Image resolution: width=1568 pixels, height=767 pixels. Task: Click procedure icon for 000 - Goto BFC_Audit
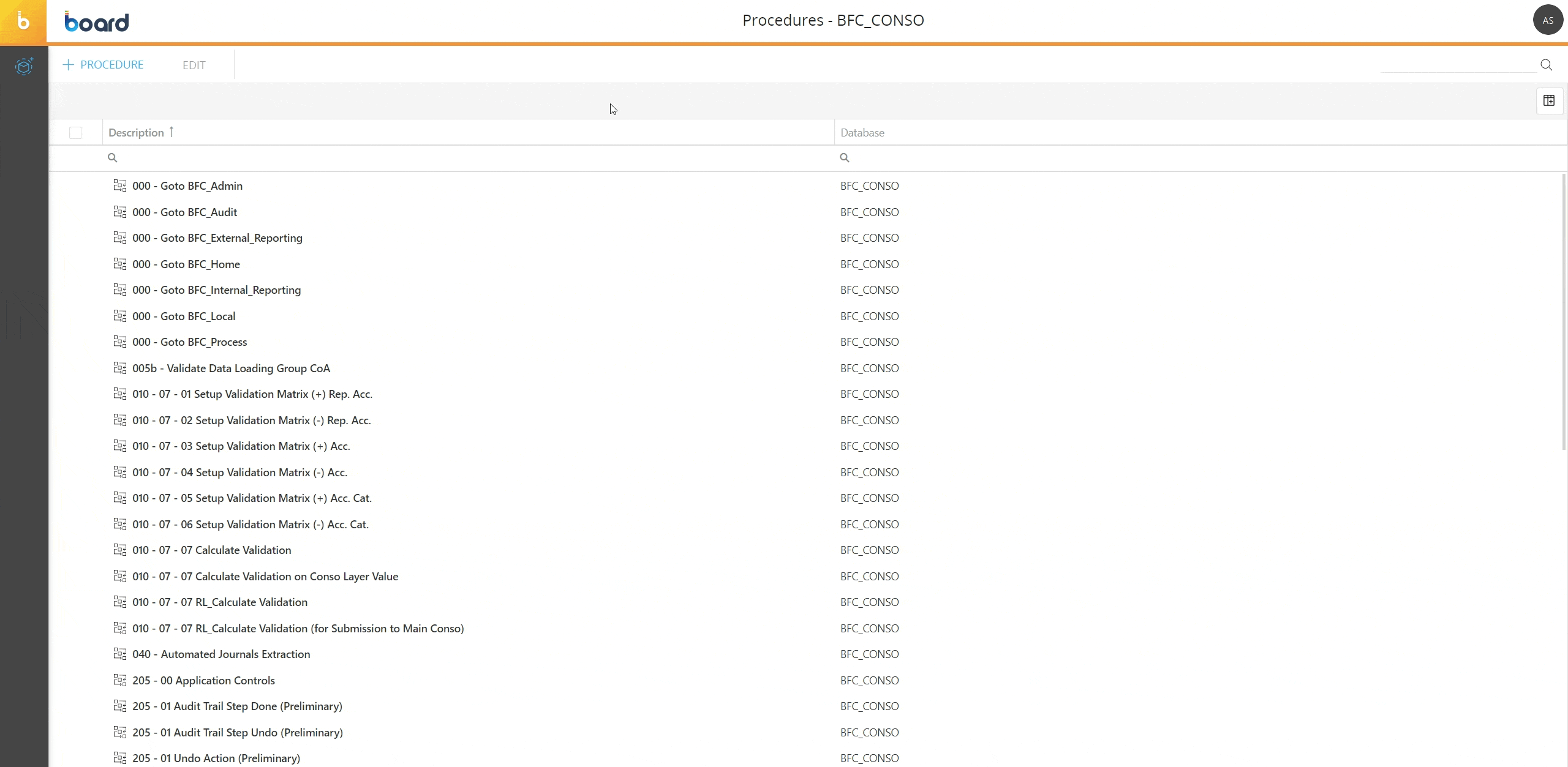click(x=120, y=212)
